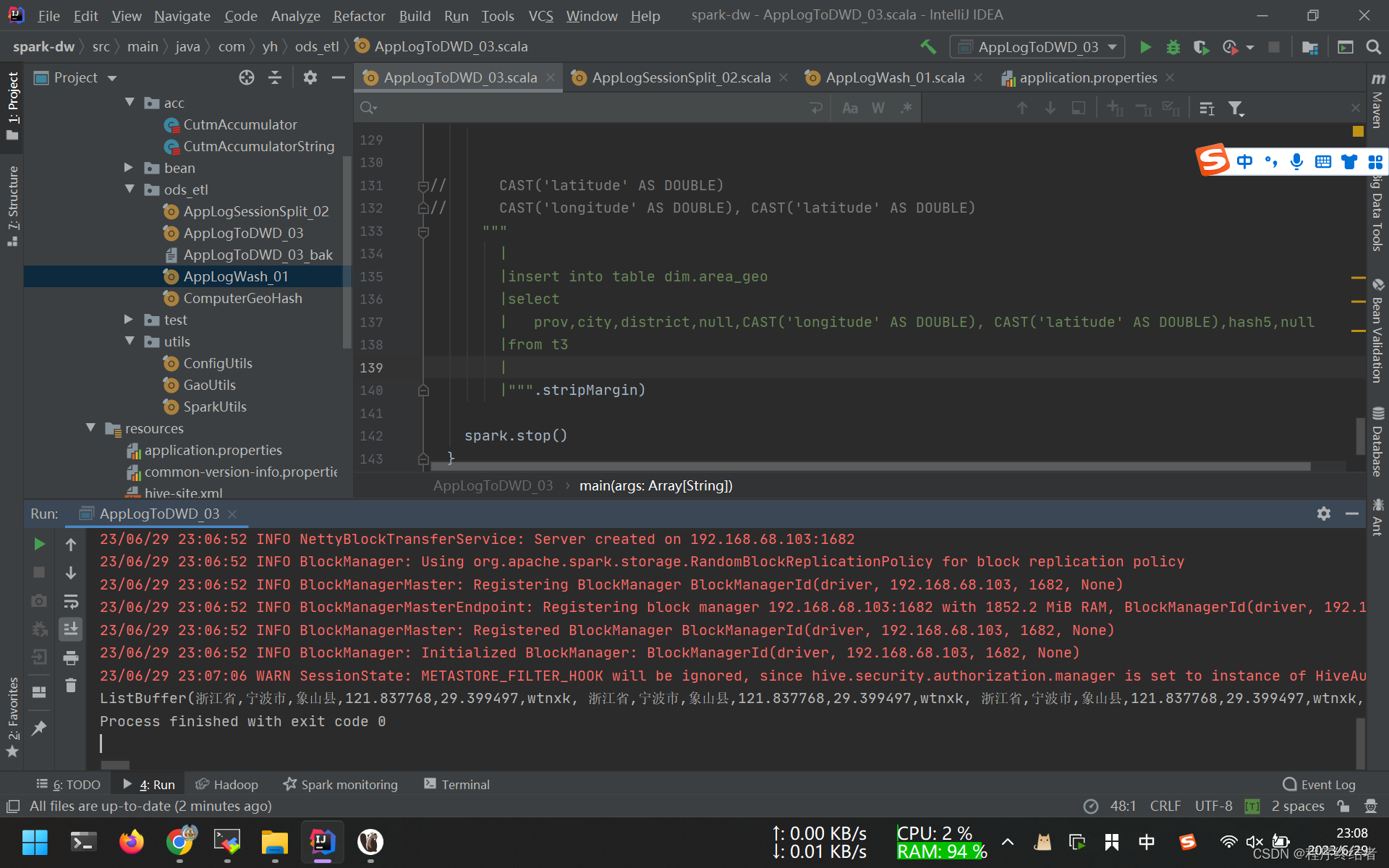Toggle the Regex option in the find bar

[x=906, y=108]
